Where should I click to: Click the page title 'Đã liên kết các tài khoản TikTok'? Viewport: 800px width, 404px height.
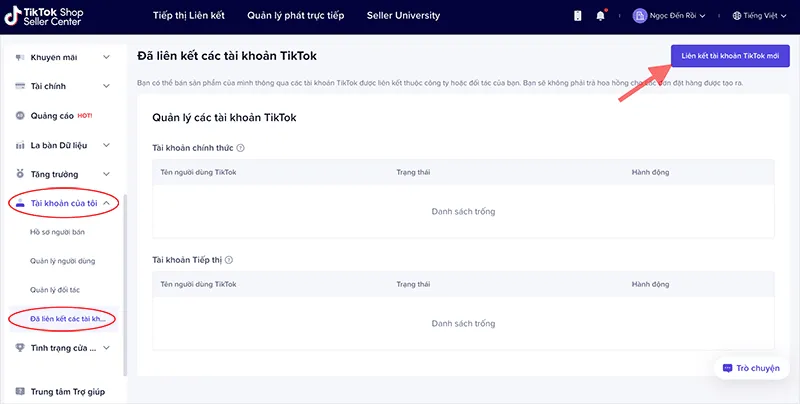[x=227, y=56]
